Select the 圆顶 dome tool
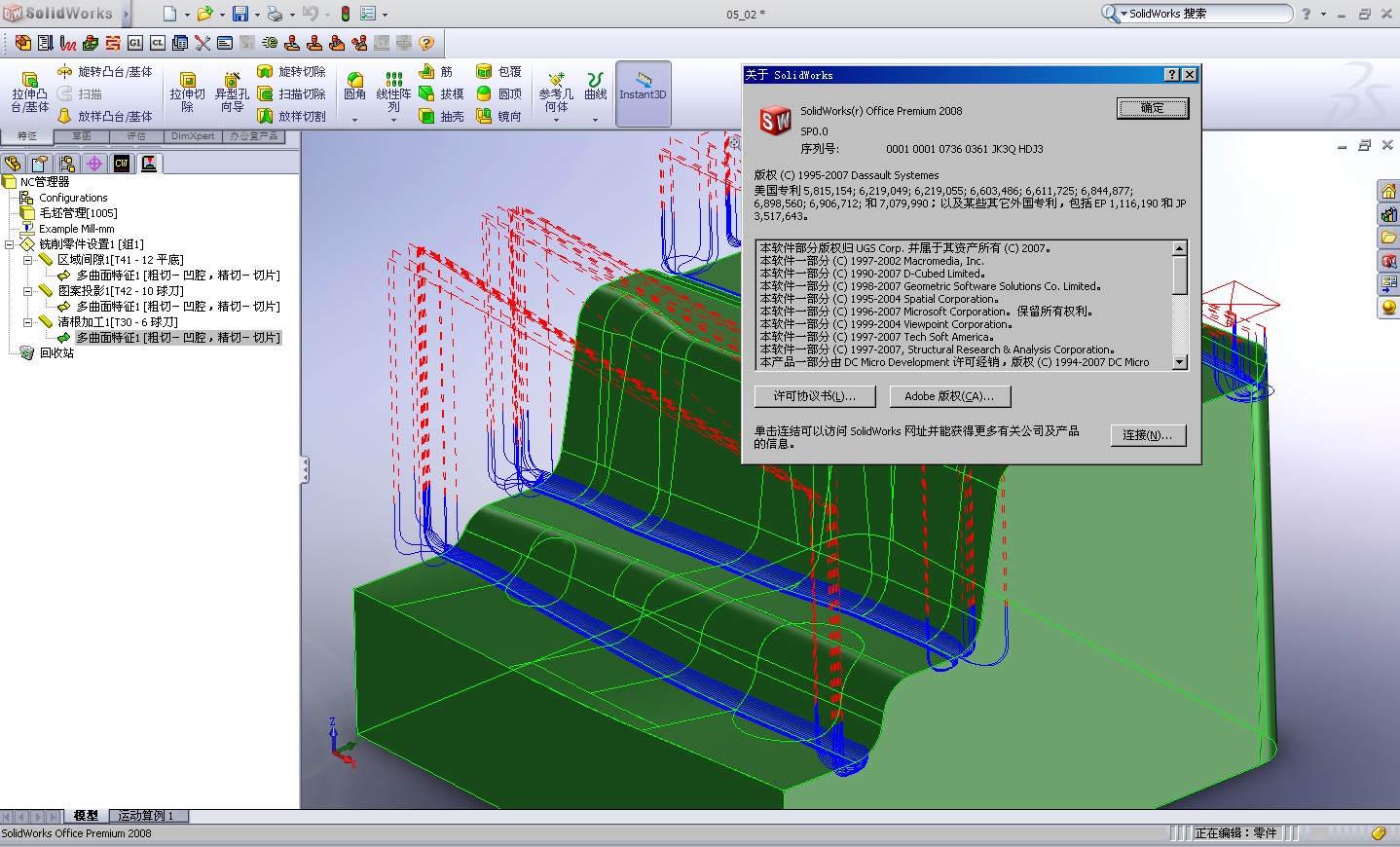 pos(498,93)
